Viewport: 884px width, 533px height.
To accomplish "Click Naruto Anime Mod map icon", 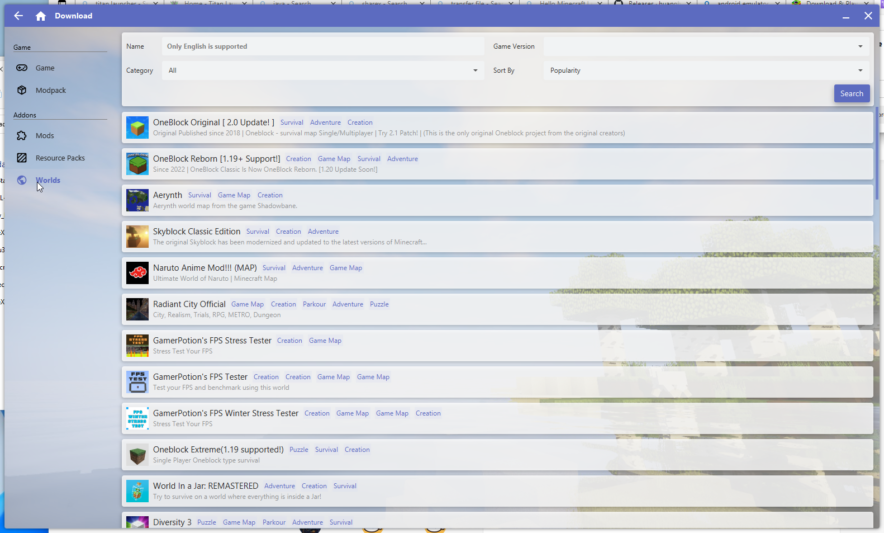I will click(137, 273).
